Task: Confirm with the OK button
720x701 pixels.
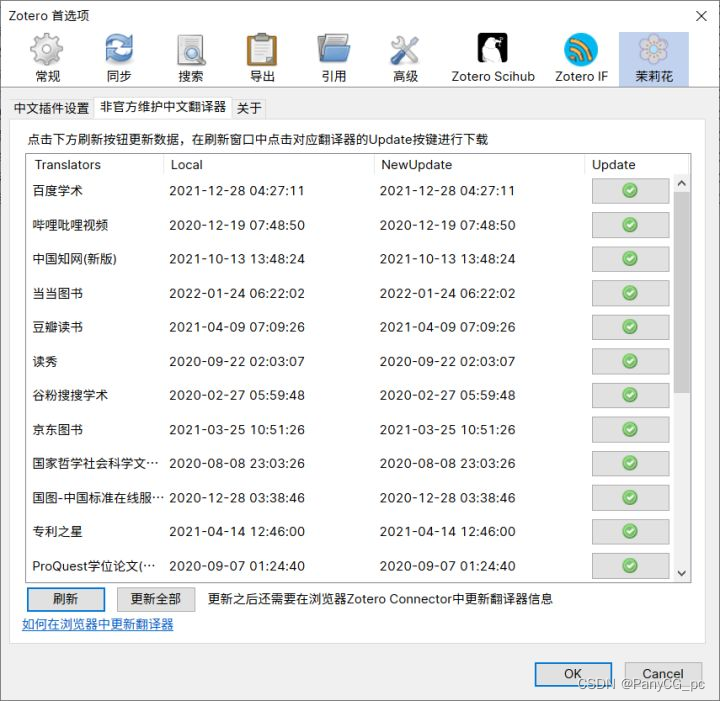Action: click(573, 674)
